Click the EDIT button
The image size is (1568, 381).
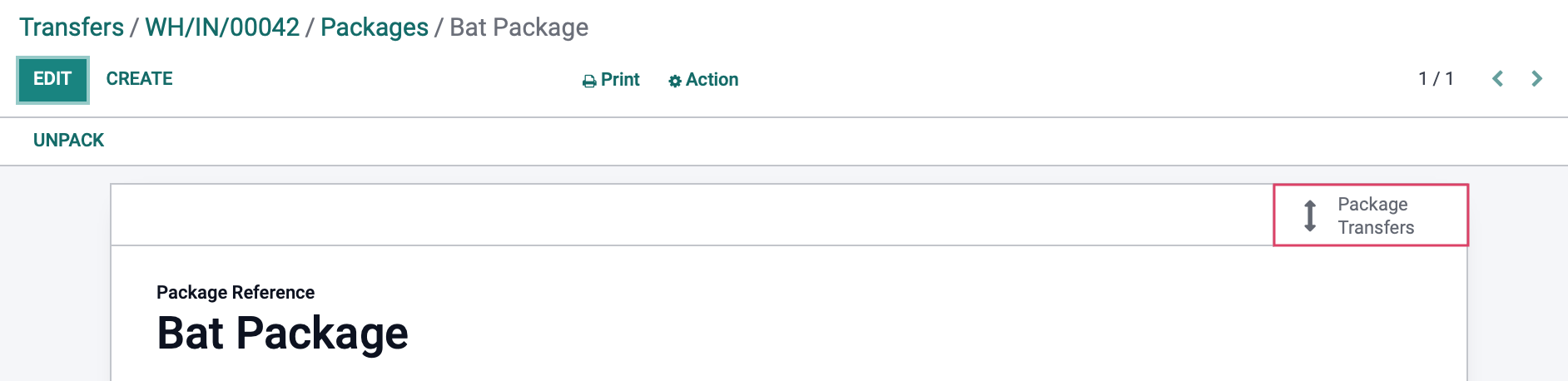click(52, 79)
